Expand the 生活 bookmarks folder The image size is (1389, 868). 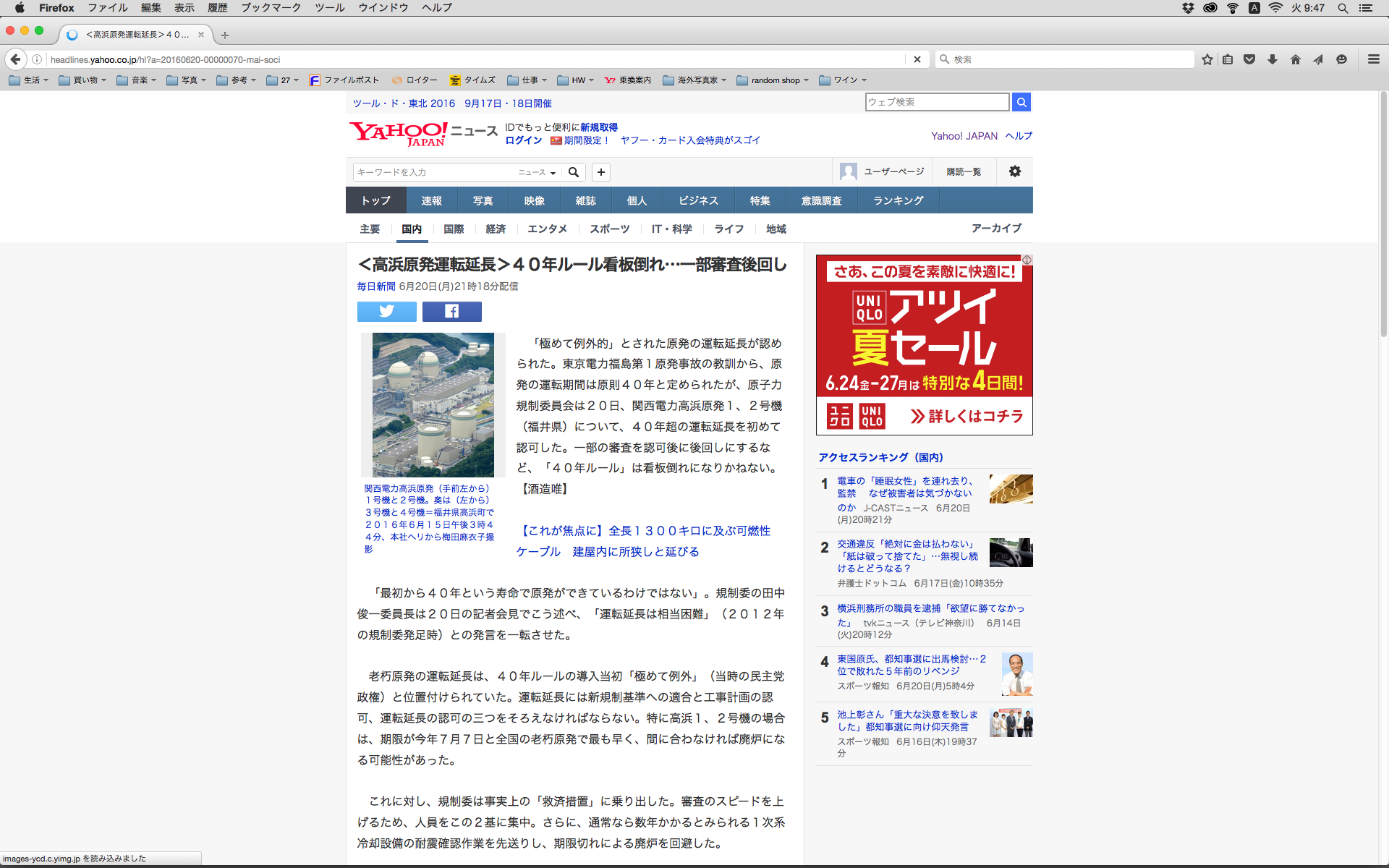pos(29,80)
